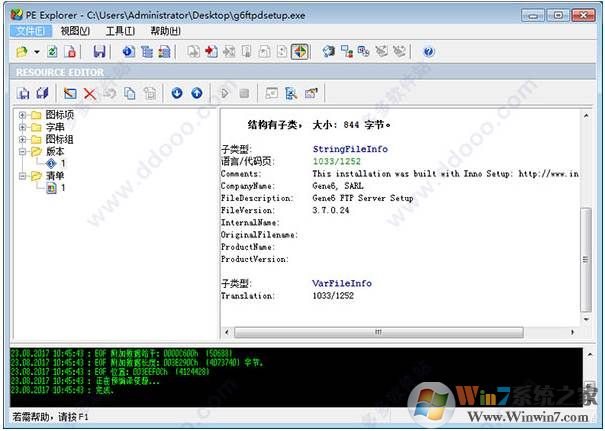Open the recent files dropdown arrow beside folder icon

coord(37,52)
